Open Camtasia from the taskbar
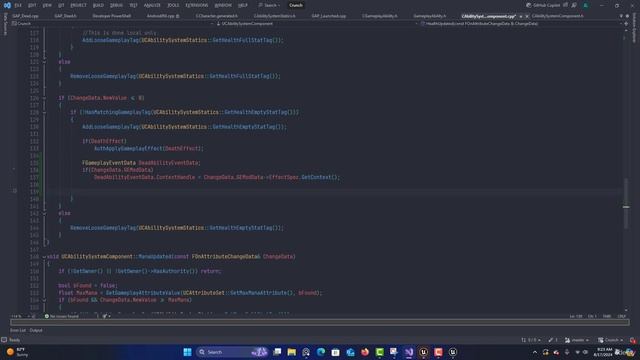The width and height of the screenshot is (640, 360). coord(380,352)
